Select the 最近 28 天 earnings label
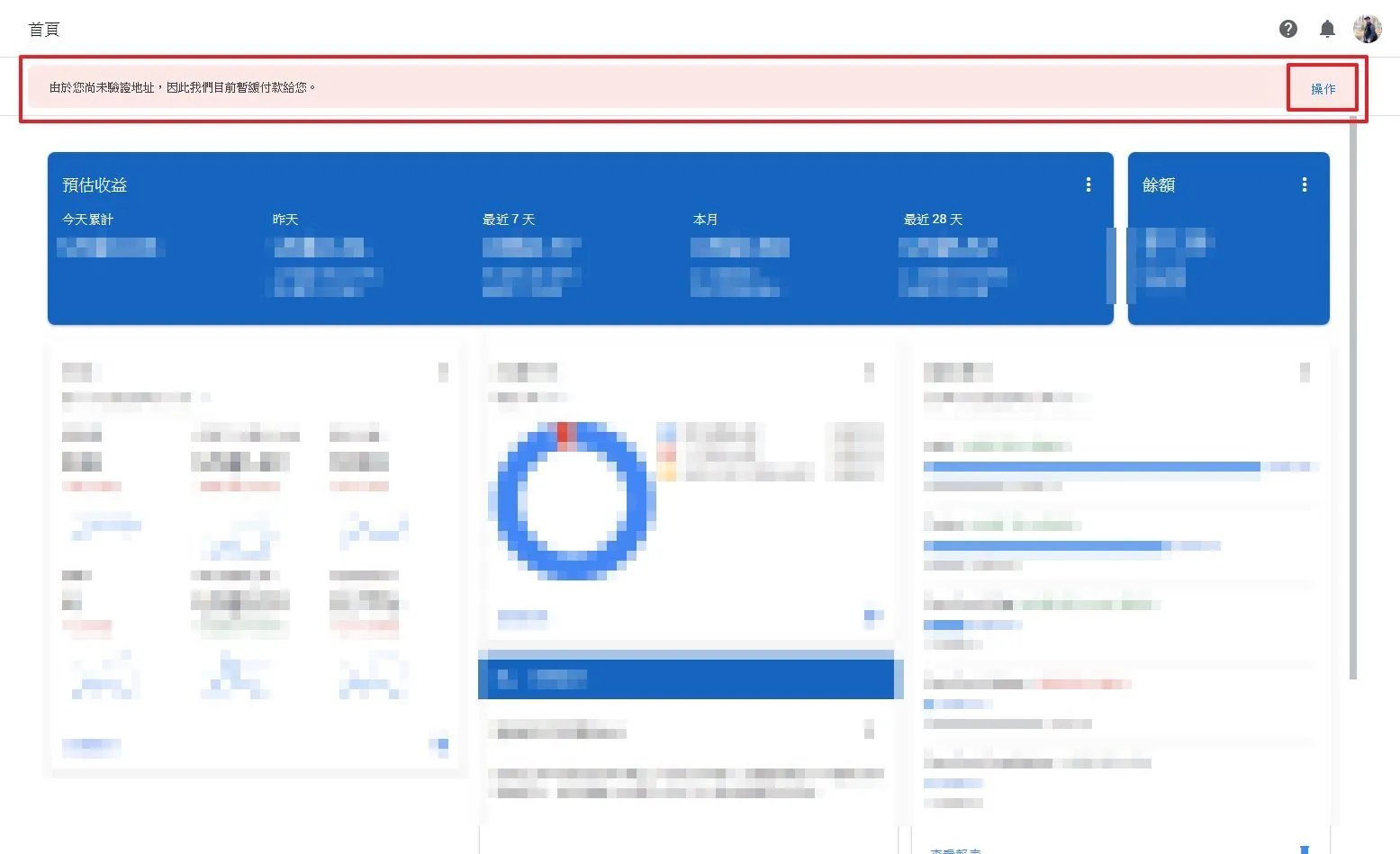Image resolution: width=1400 pixels, height=854 pixels. pos(933,219)
